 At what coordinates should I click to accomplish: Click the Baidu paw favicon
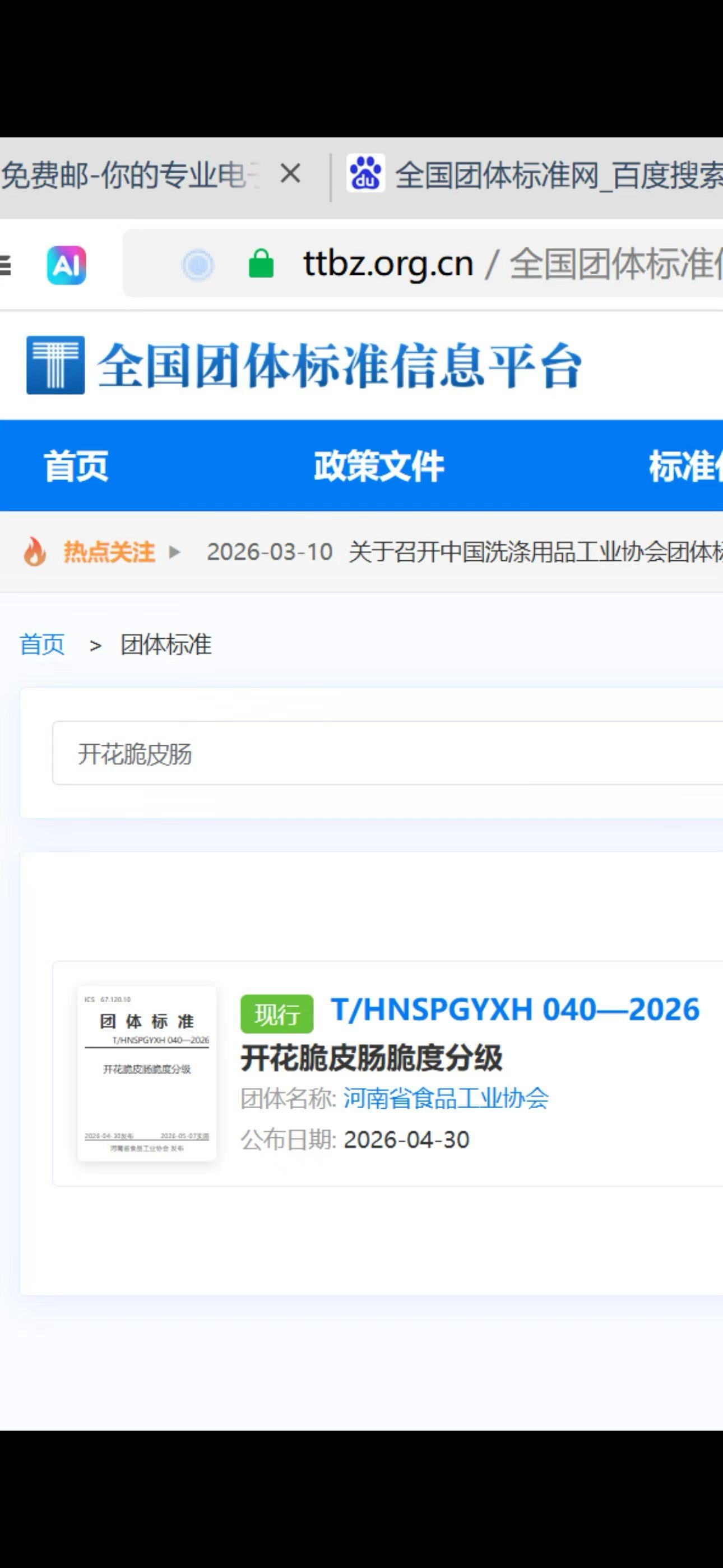tap(365, 173)
